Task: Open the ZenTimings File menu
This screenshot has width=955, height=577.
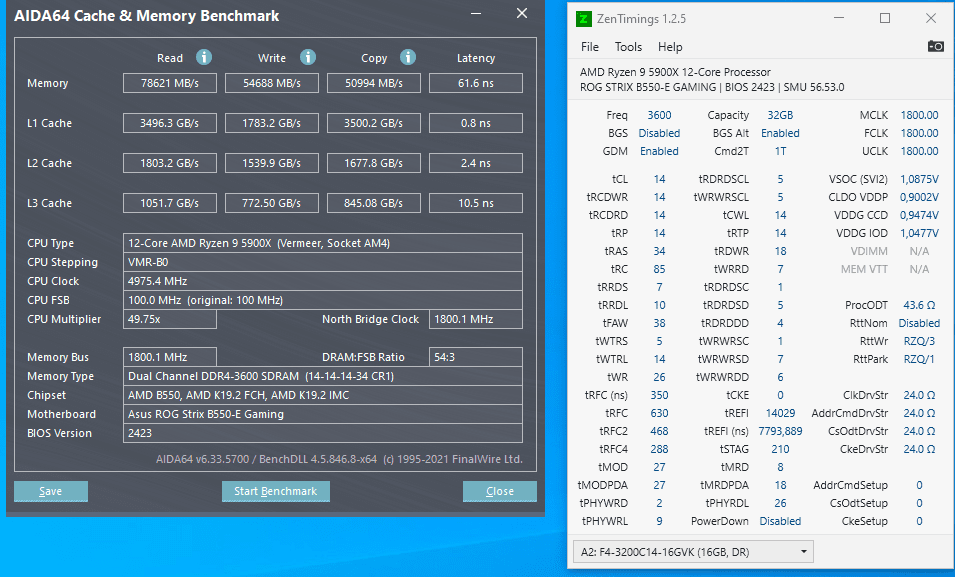Action: pyautogui.click(x=590, y=47)
